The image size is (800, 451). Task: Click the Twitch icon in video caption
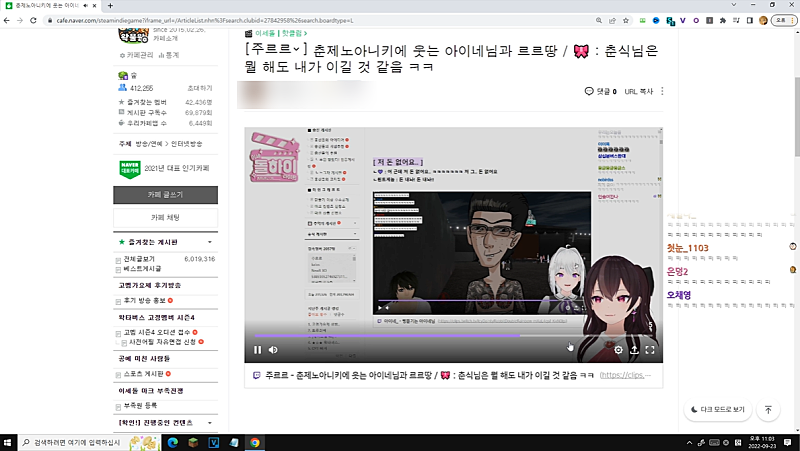coord(257,375)
